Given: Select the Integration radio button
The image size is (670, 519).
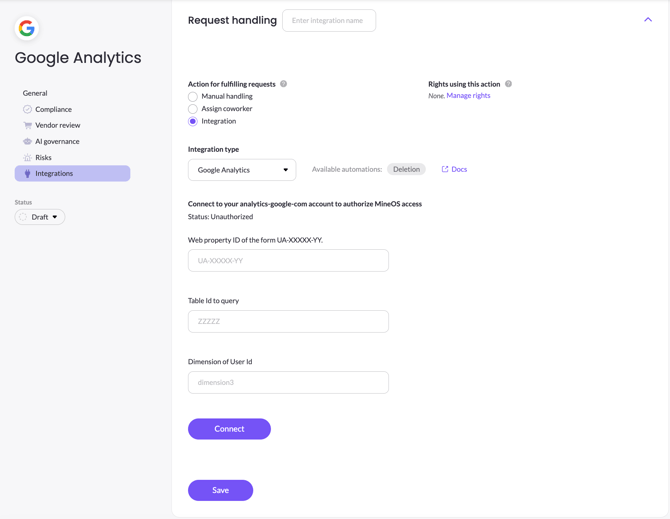Looking at the screenshot, I should click(x=193, y=121).
